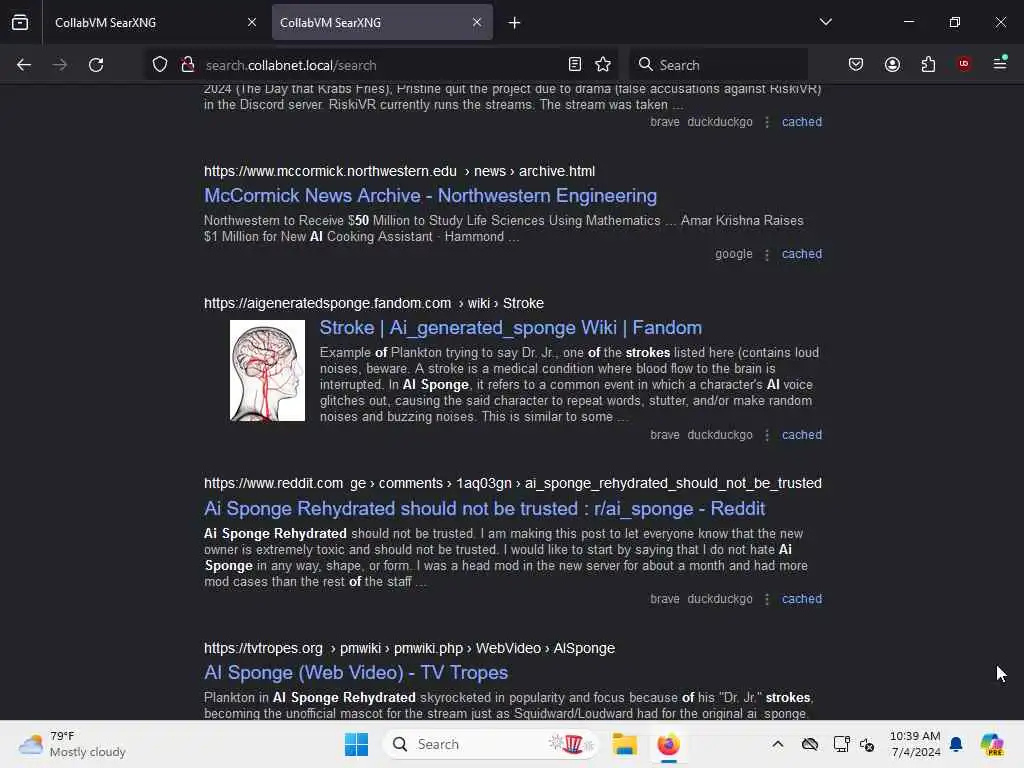The width and height of the screenshot is (1024, 768).
Task: Click duckduckgo label on the Reddit result
Action: pos(720,599)
